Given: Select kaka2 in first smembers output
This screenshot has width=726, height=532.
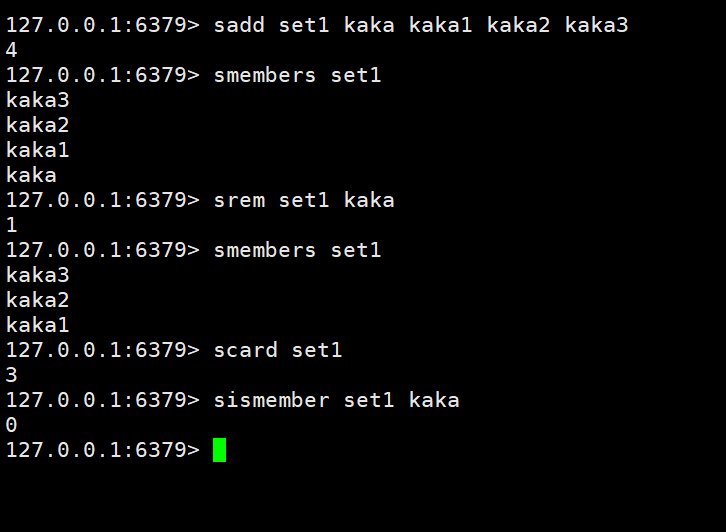Looking at the screenshot, I should point(38,125).
